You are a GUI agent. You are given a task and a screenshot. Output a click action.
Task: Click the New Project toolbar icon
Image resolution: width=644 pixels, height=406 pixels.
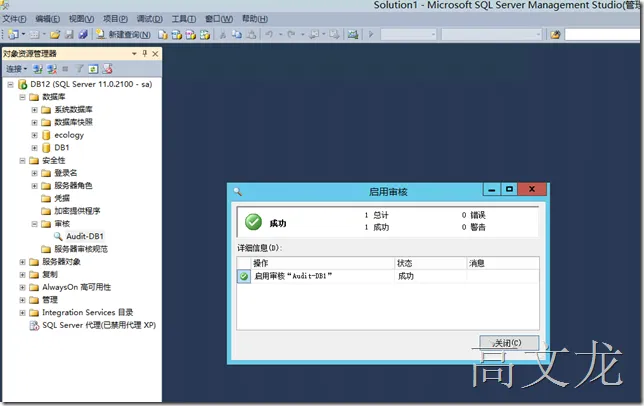click(x=13, y=34)
